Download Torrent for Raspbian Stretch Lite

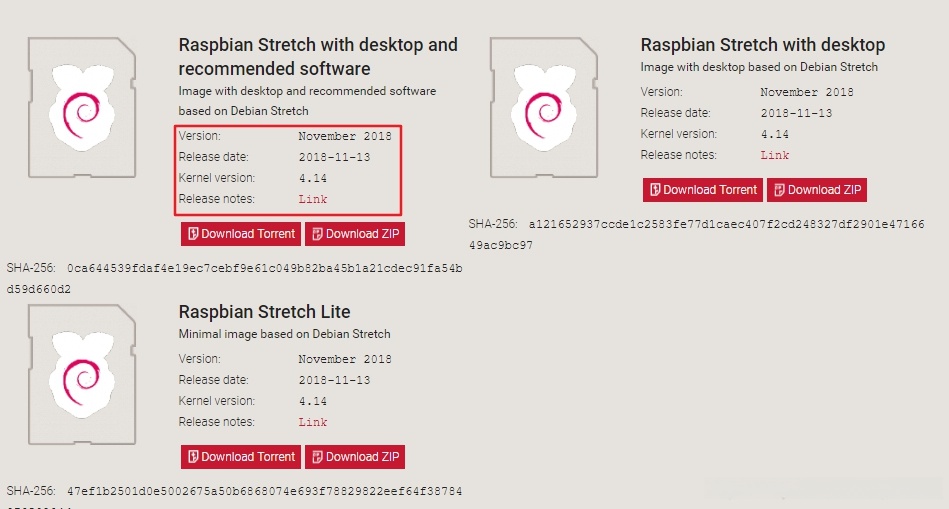[x=240, y=457]
